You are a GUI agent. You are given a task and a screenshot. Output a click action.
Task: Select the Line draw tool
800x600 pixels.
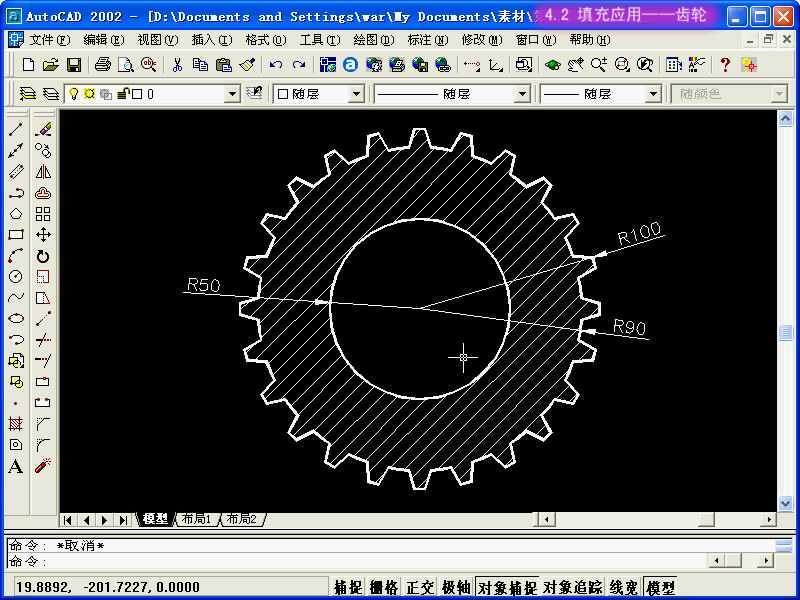(x=16, y=130)
